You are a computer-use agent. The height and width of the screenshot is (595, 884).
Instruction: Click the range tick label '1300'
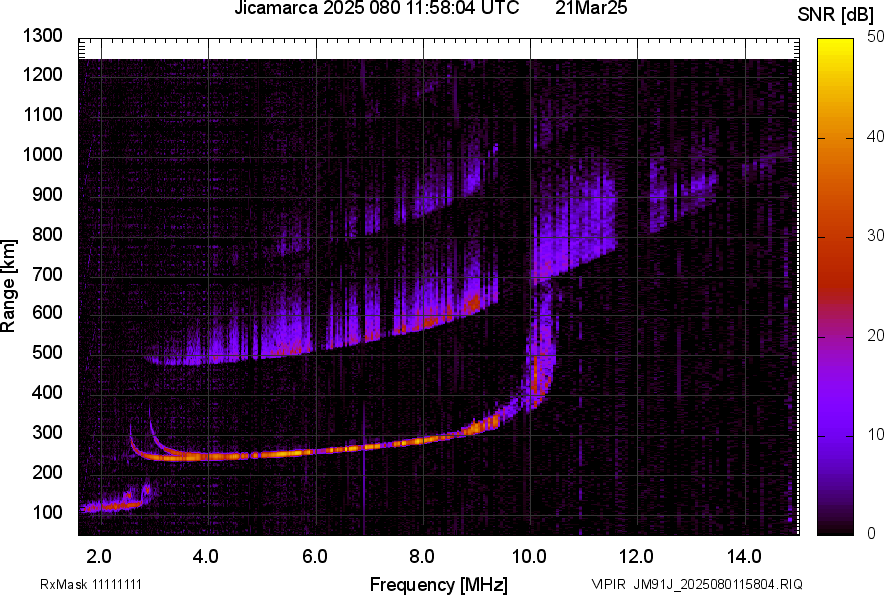click(42, 36)
